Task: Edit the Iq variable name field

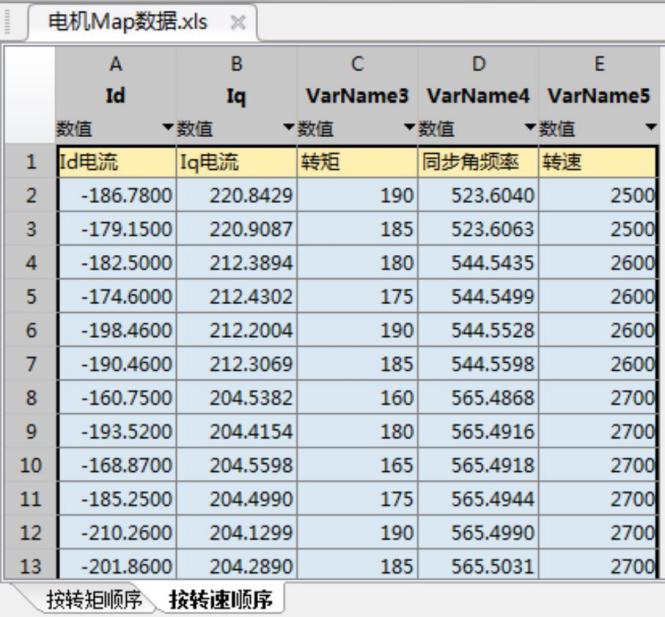Action: pyautogui.click(x=237, y=97)
